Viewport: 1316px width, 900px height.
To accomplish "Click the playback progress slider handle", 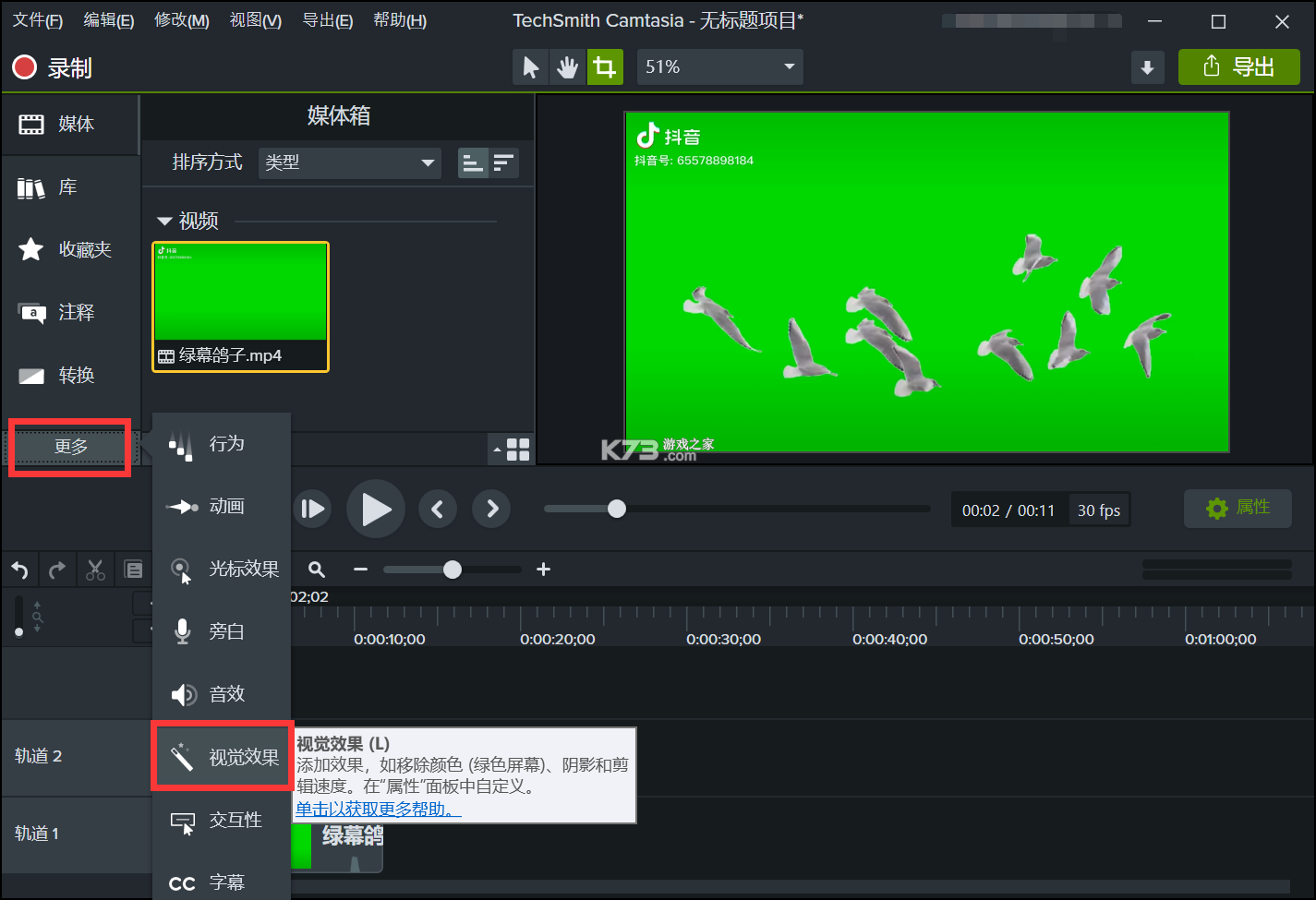I will (617, 509).
